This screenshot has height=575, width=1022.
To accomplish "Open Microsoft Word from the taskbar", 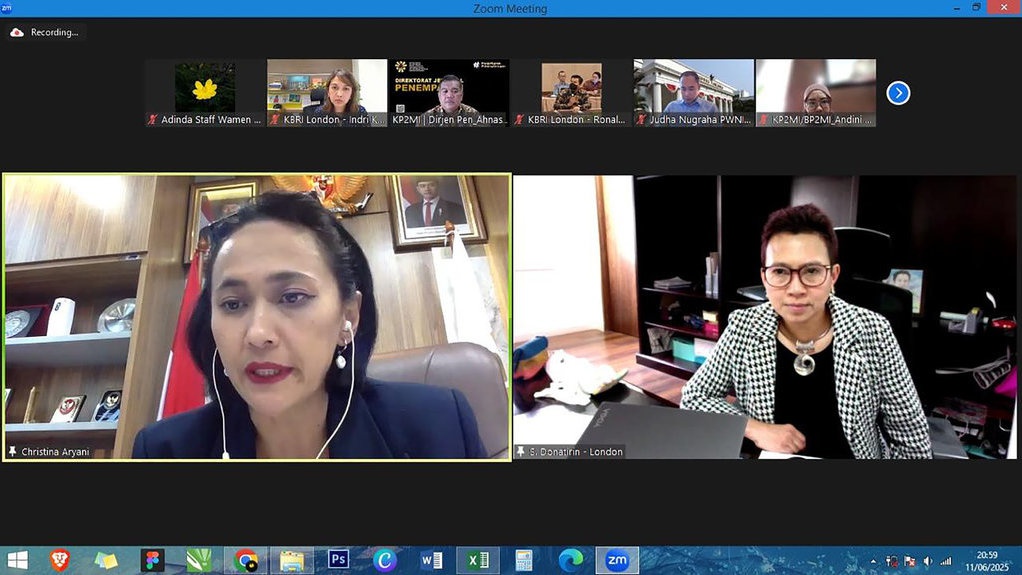I will (x=431, y=560).
